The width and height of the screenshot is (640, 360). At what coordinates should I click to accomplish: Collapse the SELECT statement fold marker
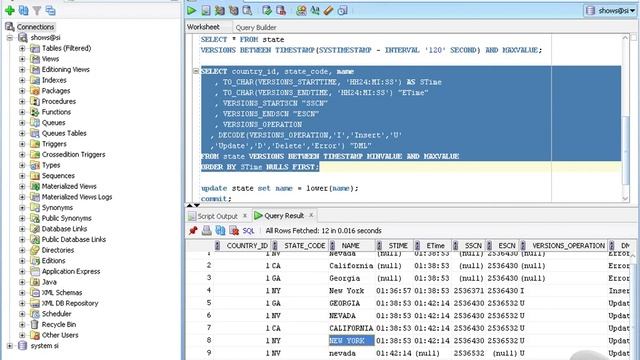click(x=196, y=71)
